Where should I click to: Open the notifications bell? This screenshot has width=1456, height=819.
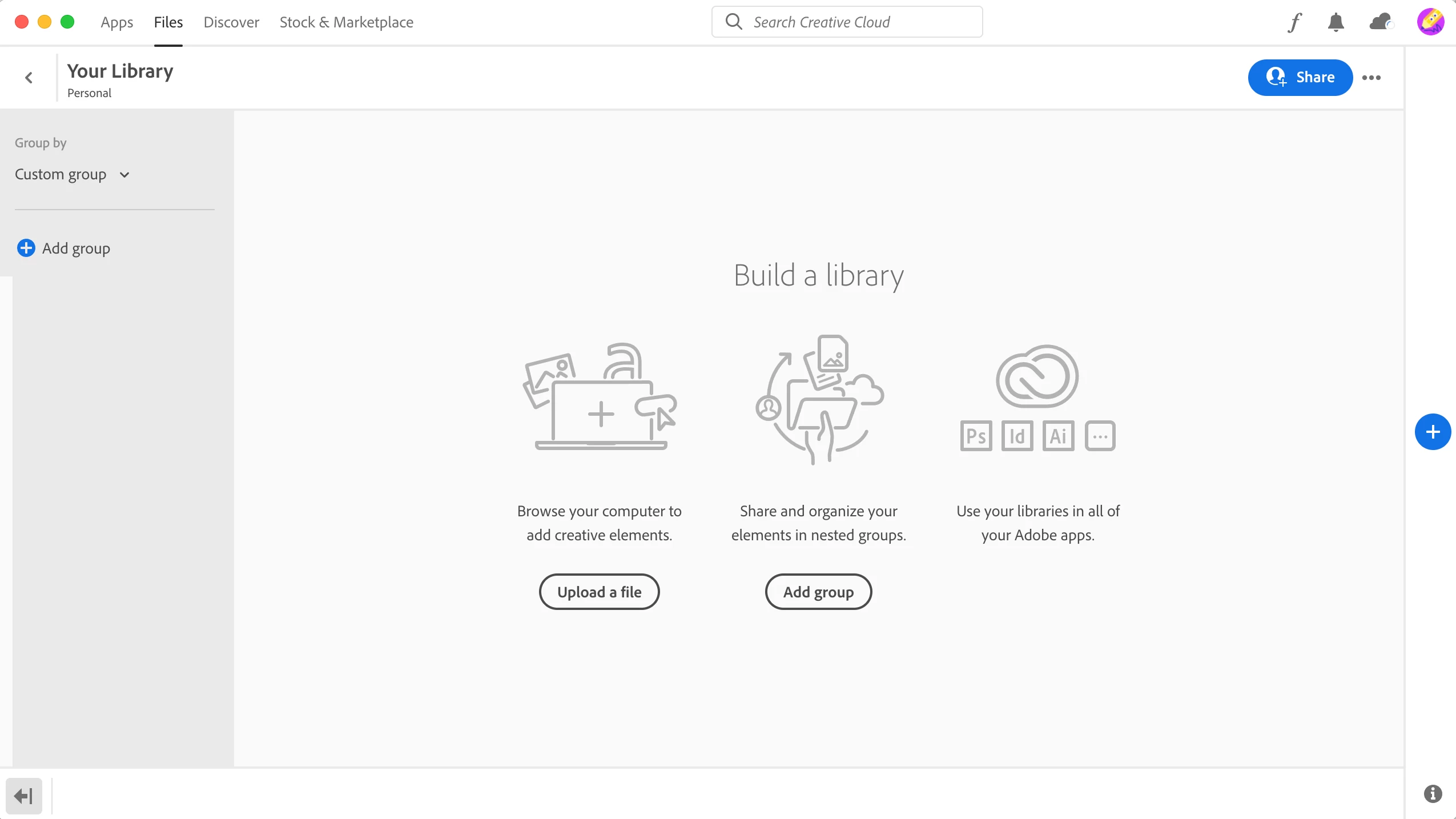tap(1336, 22)
